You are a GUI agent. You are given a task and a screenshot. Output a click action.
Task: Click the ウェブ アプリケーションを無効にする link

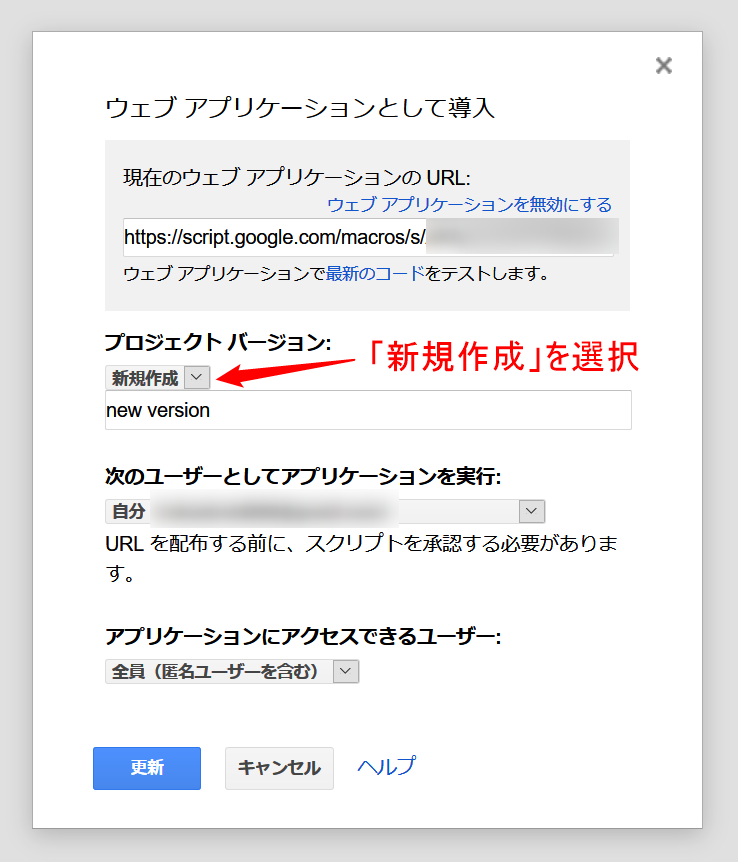(469, 205)
